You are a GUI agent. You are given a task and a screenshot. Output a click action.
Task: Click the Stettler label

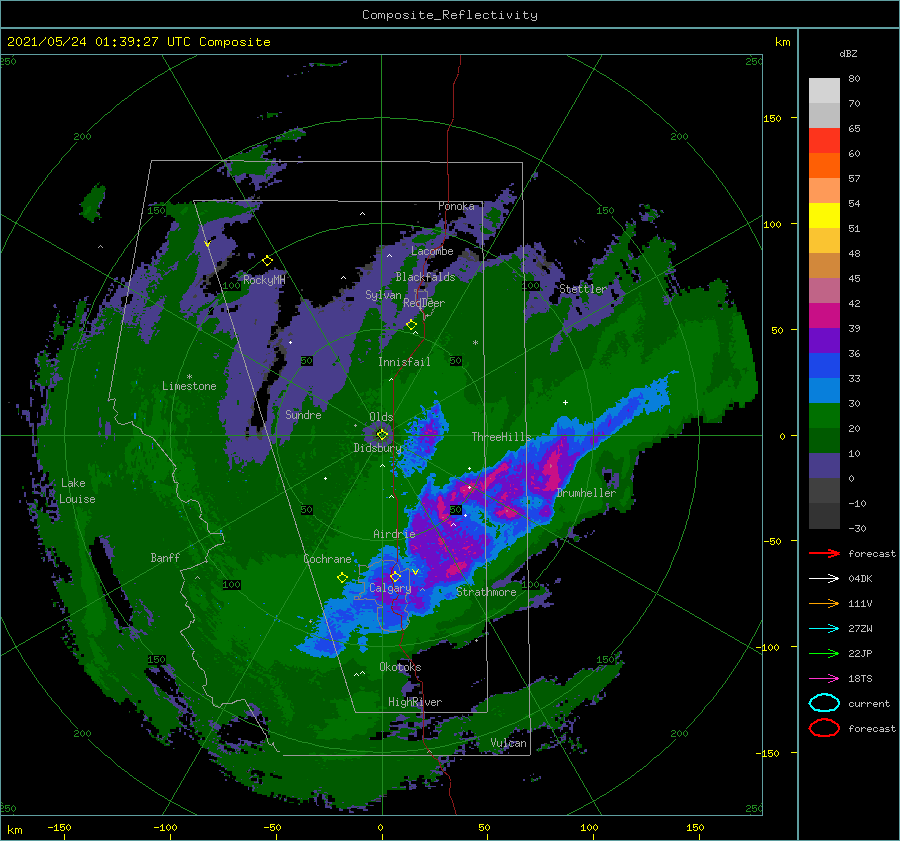point(583,289)
